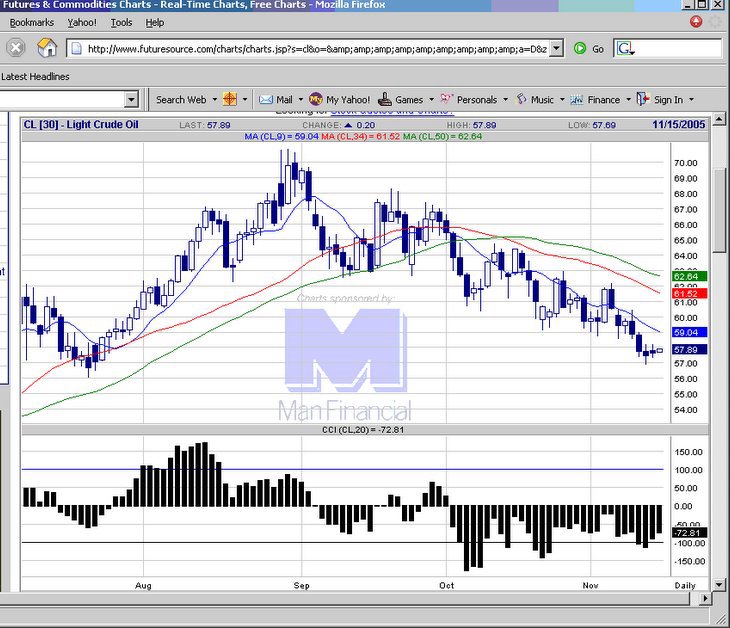Click the green 62.64 price tag

[690, 277]
